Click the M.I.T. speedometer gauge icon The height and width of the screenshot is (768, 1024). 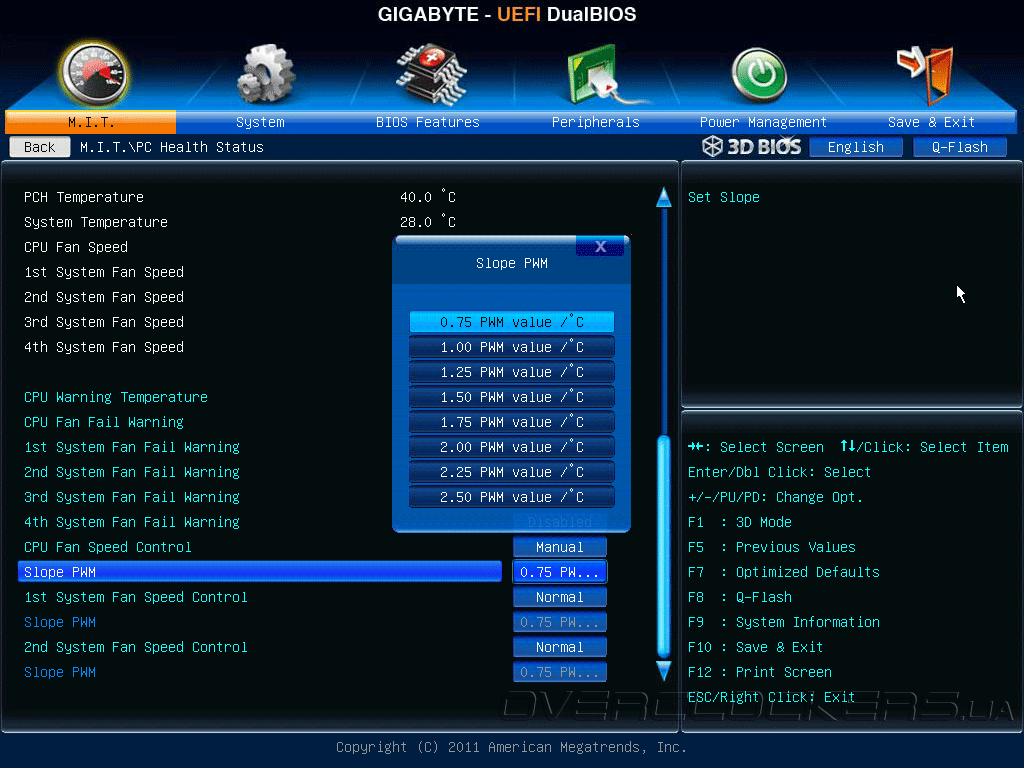93,75
